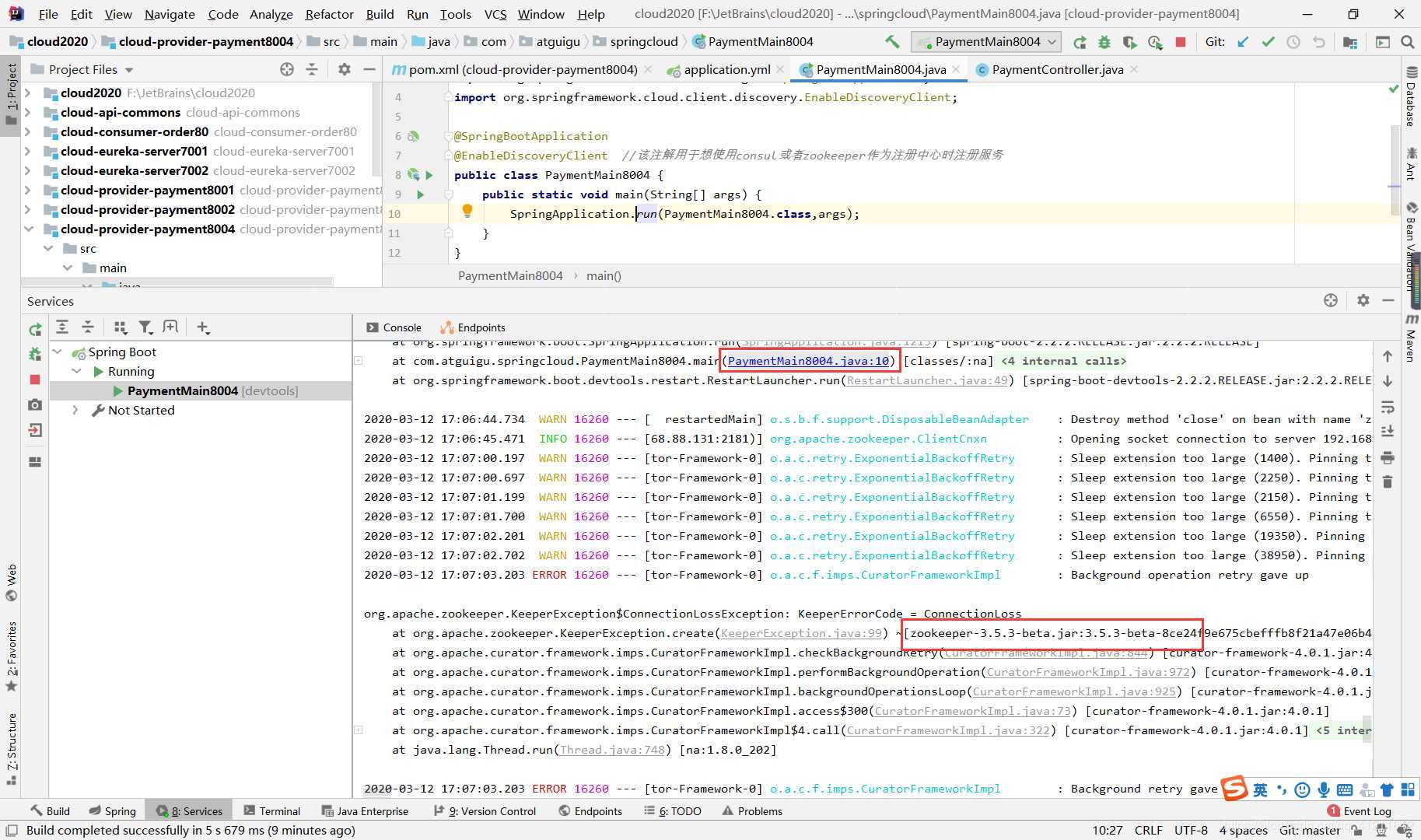This screenshot has height=840, width=1421.
Task: Toggle the Ant tool window stripe
Action: 1411,163
